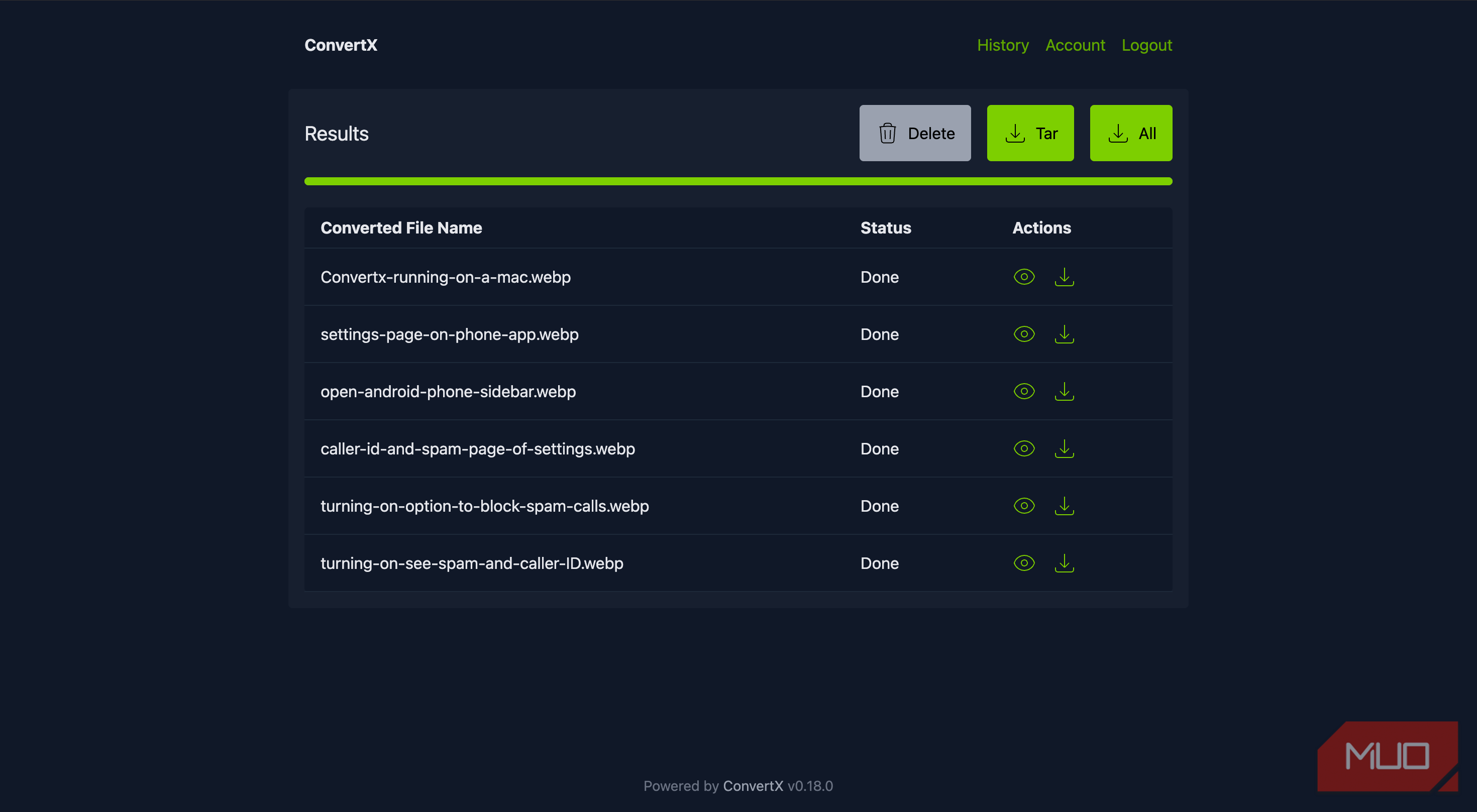The image size is (1477, 812).
Task: Download results as Tar archive
Action: [x=1030, y=133]
